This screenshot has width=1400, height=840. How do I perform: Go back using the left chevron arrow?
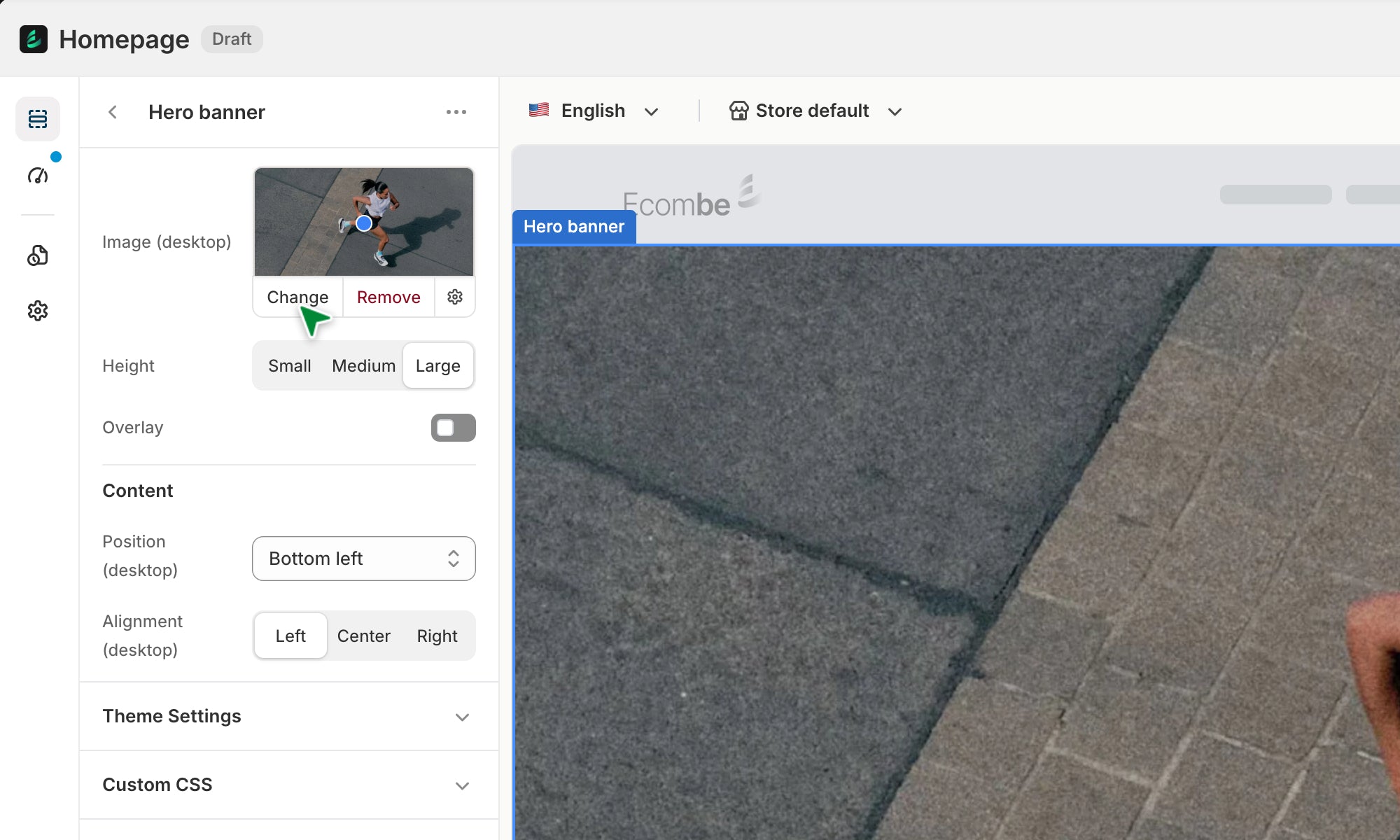coord(113,112)
